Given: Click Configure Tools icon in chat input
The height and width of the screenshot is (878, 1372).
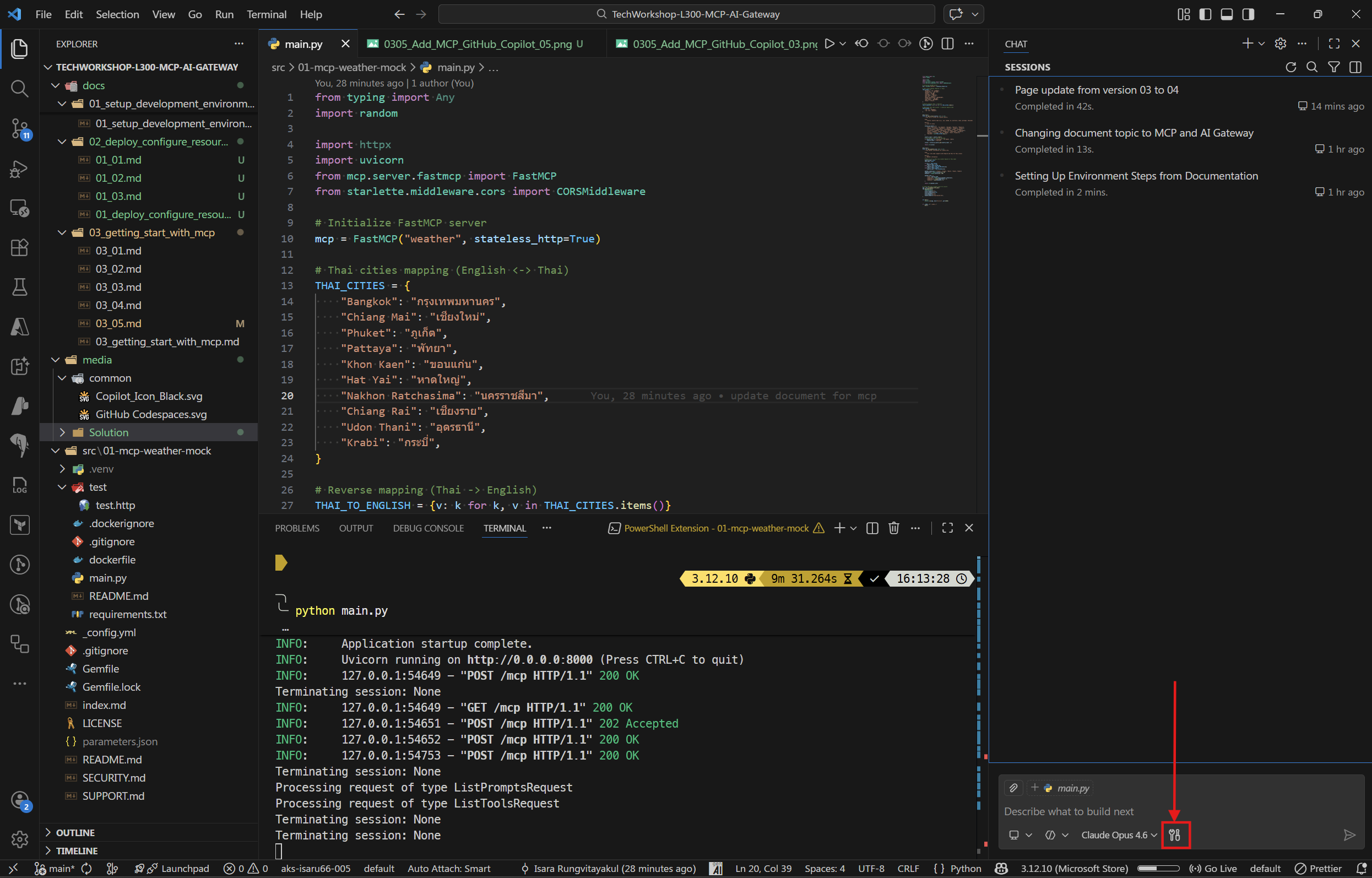Looking at the screenshot, I should (x=1175, y=835).
